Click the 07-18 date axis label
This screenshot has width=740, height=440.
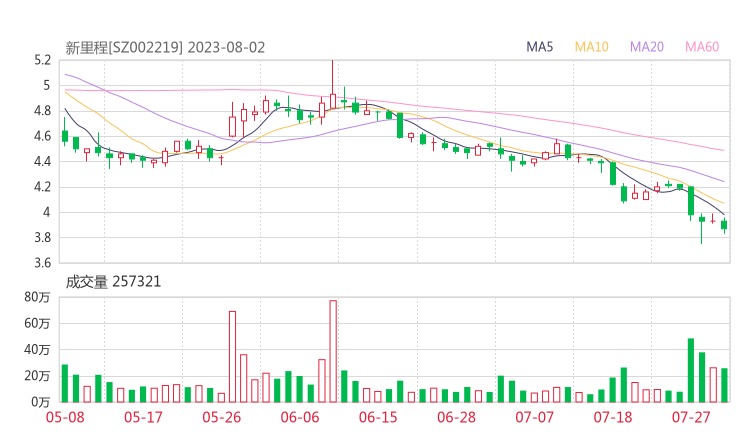[x=613, y=417]
